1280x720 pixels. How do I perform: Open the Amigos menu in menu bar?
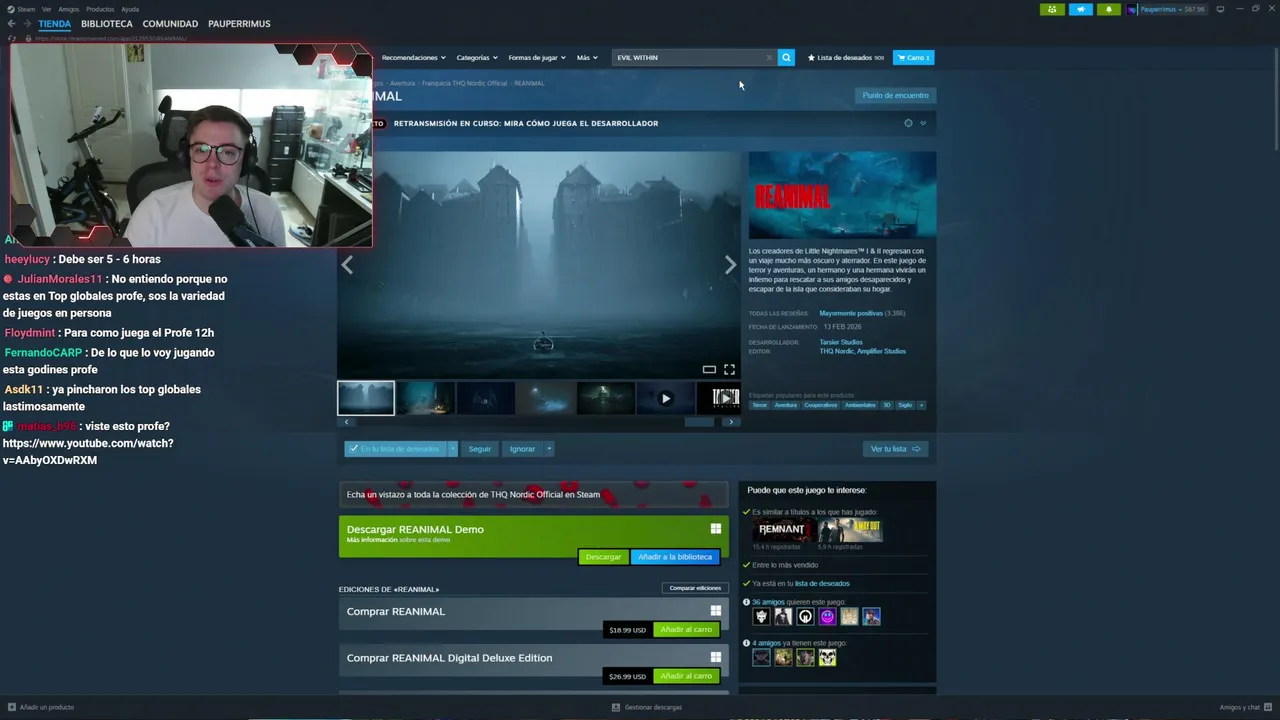pos(68,9)
